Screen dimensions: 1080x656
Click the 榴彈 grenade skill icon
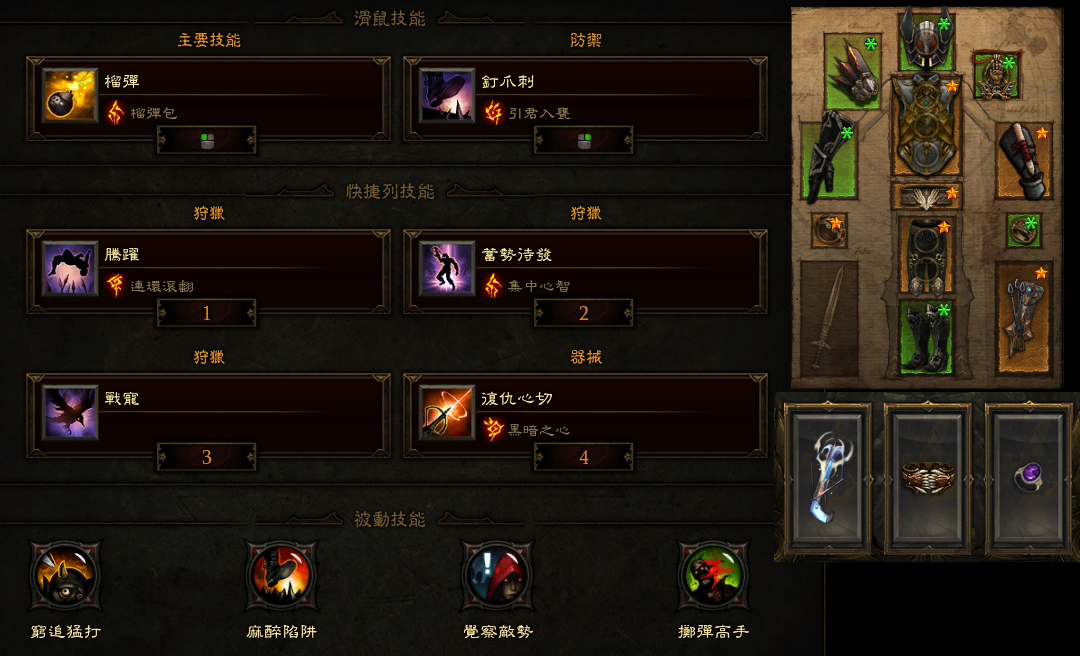tap(70, 96)
